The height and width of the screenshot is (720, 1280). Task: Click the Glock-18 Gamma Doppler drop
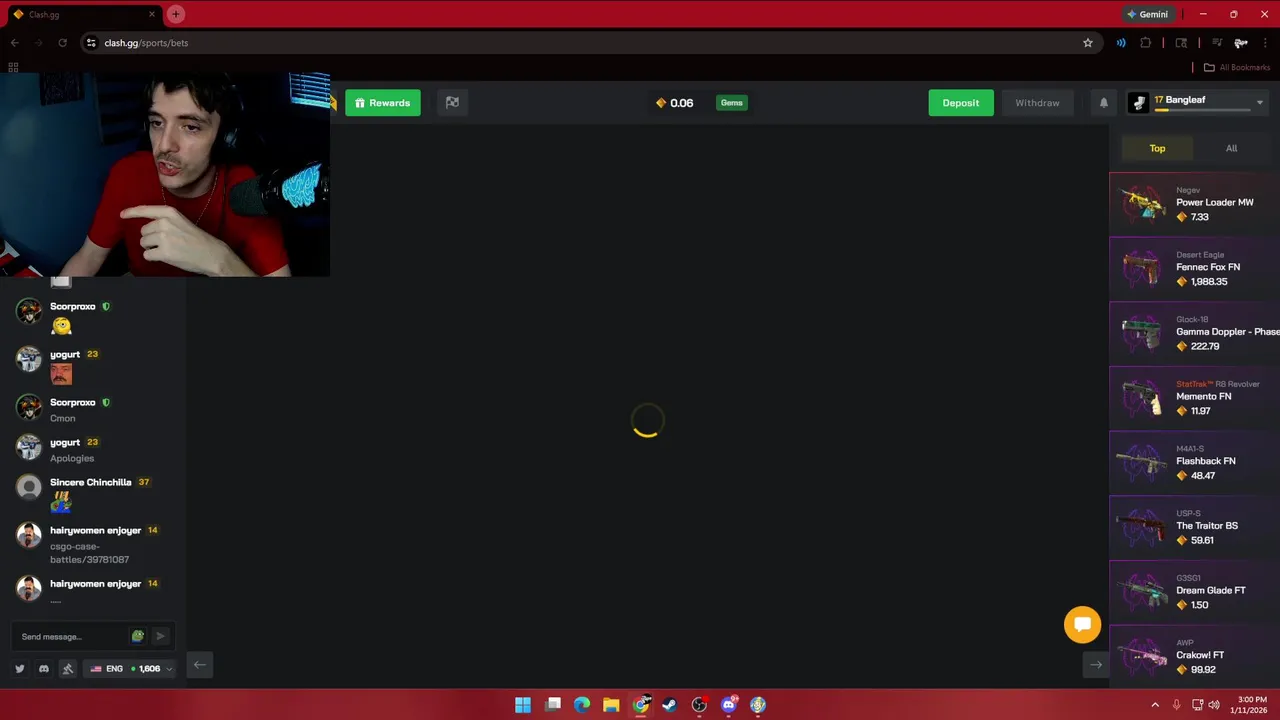[1195, 333]
